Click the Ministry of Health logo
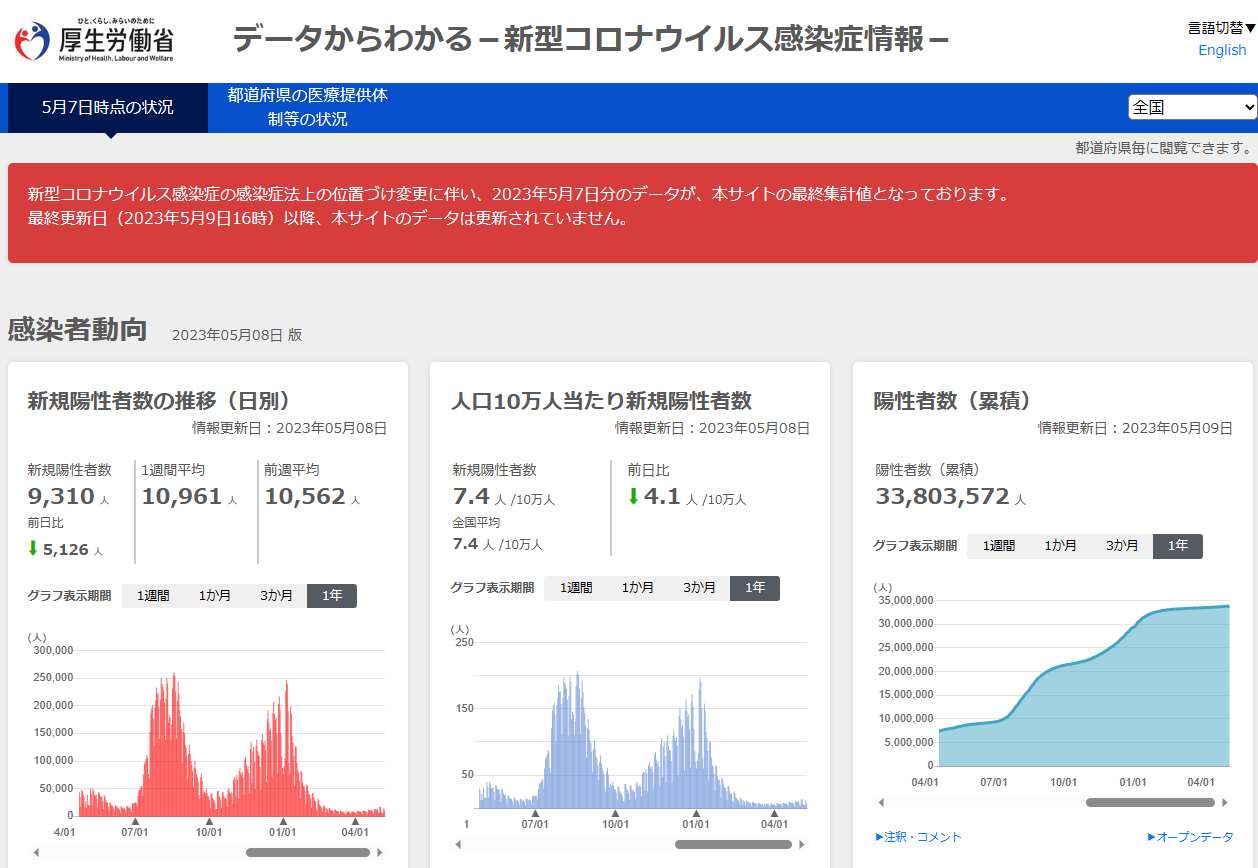Screen dimensions: 1258x868 pyautogui.click(x=94, y=41)
